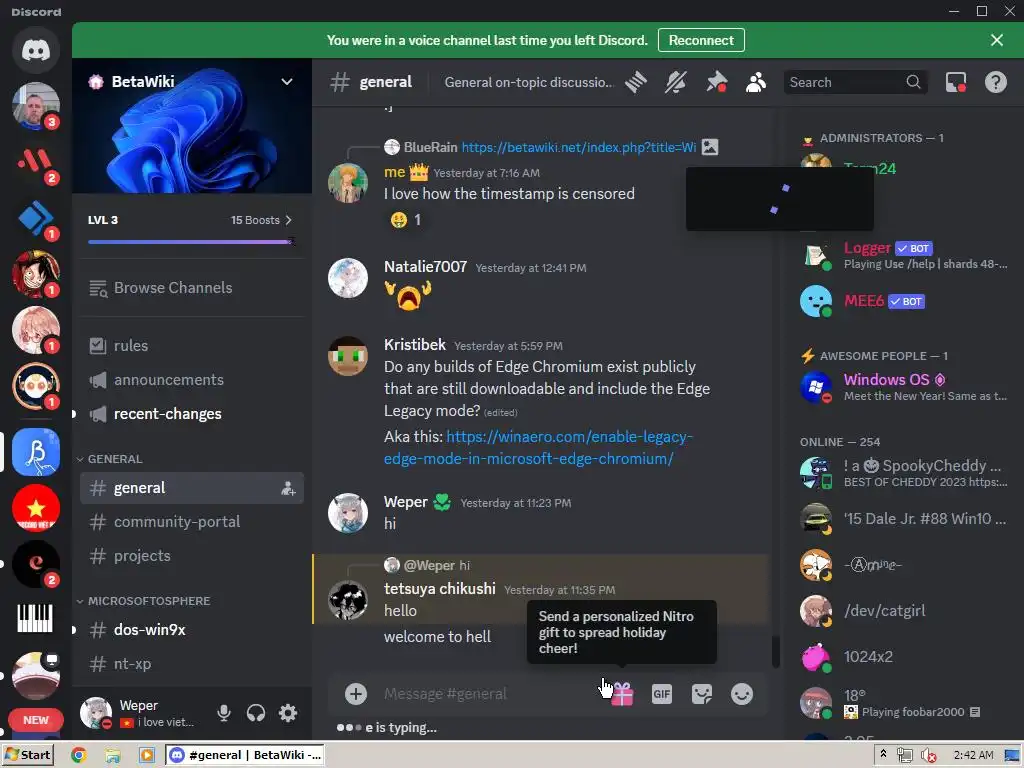1024x768 pixels.
Task: Toggle headphones deafen
Action: [x=256, y=712]
